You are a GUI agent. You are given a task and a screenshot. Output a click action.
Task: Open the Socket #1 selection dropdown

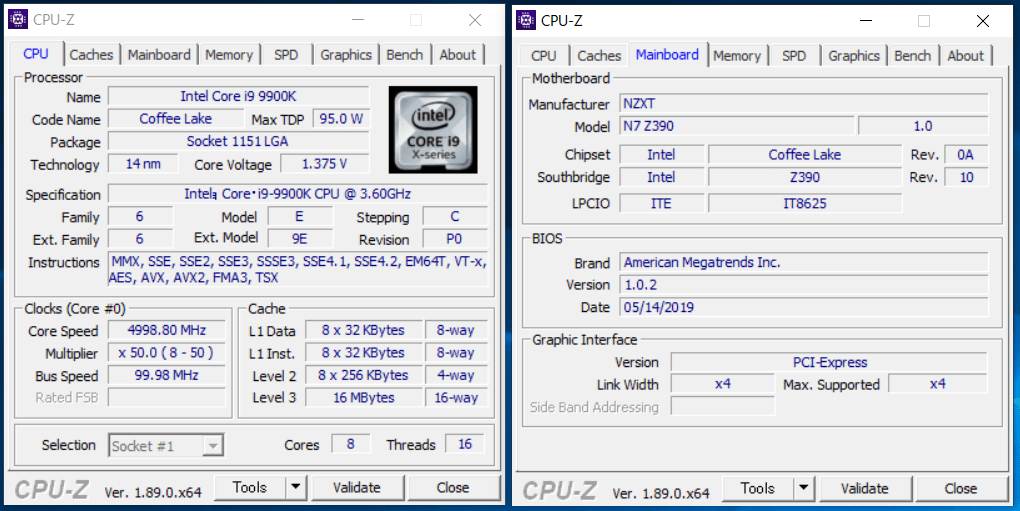166,446
